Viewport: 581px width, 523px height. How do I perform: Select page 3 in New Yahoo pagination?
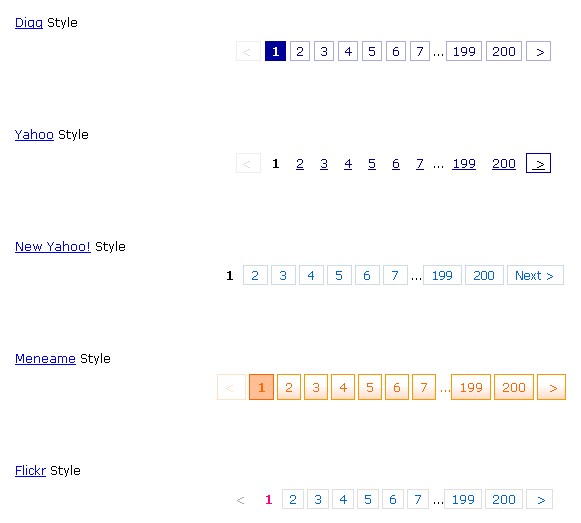tap(283, 275)
